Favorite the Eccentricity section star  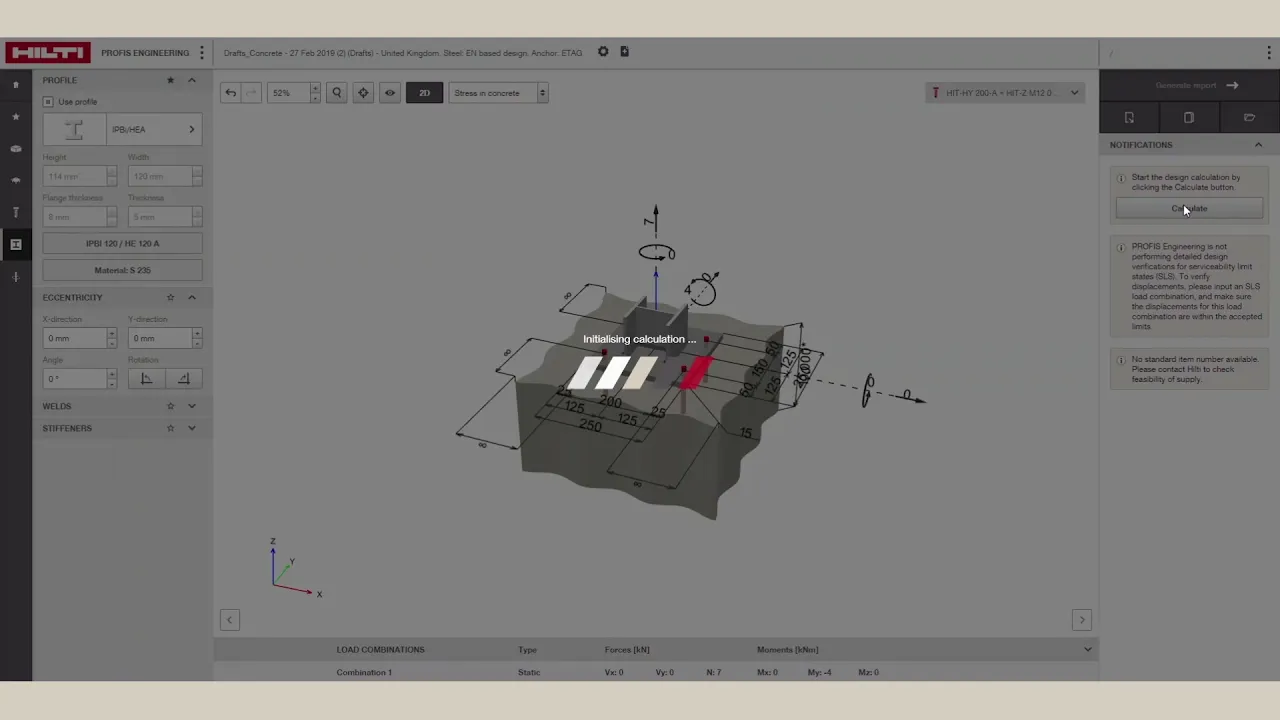pos(170,297)
